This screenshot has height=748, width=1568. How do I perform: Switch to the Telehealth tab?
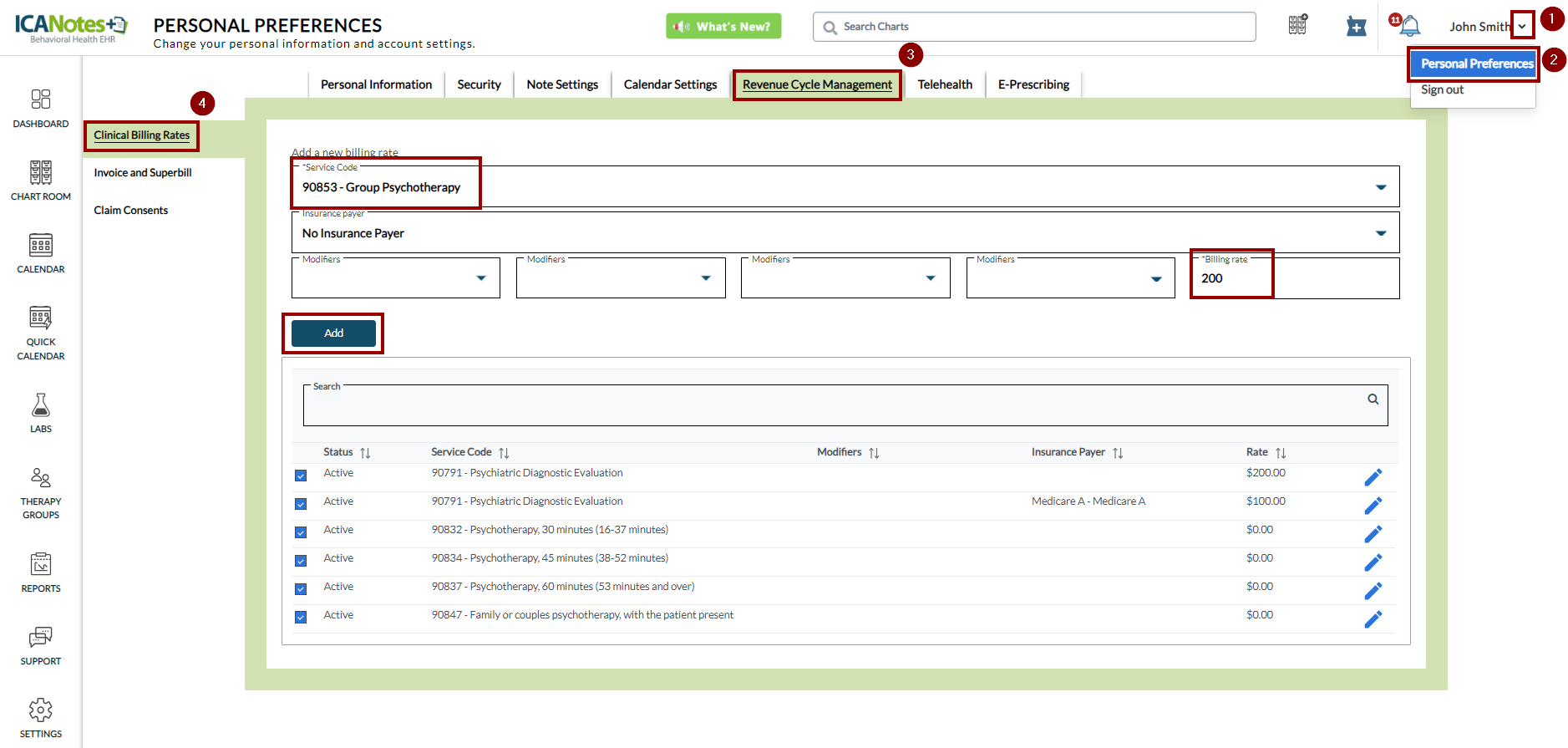[x=944, y=84]
